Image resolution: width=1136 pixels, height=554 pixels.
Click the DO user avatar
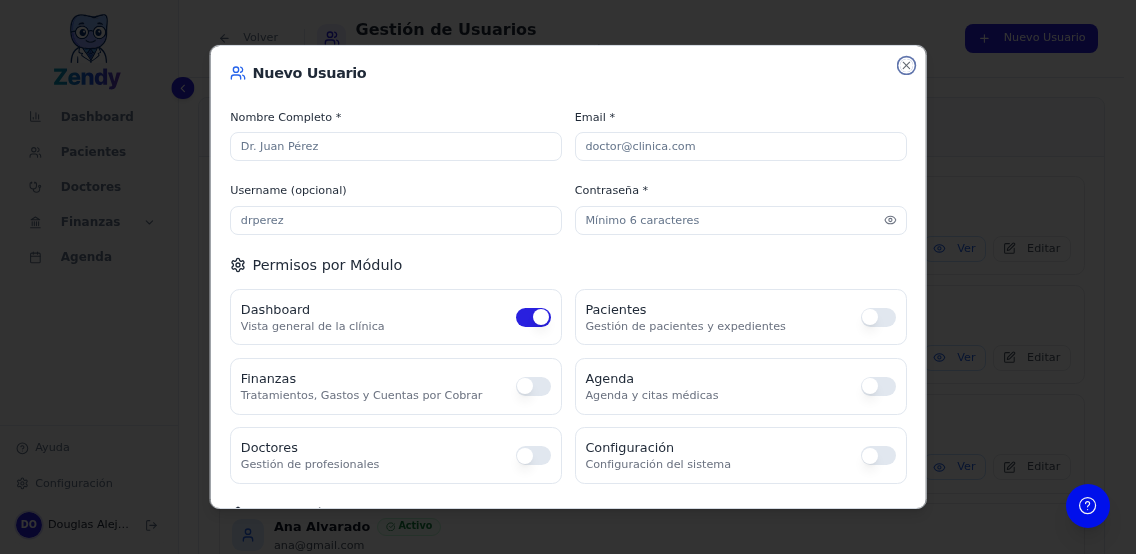point(29,525)
